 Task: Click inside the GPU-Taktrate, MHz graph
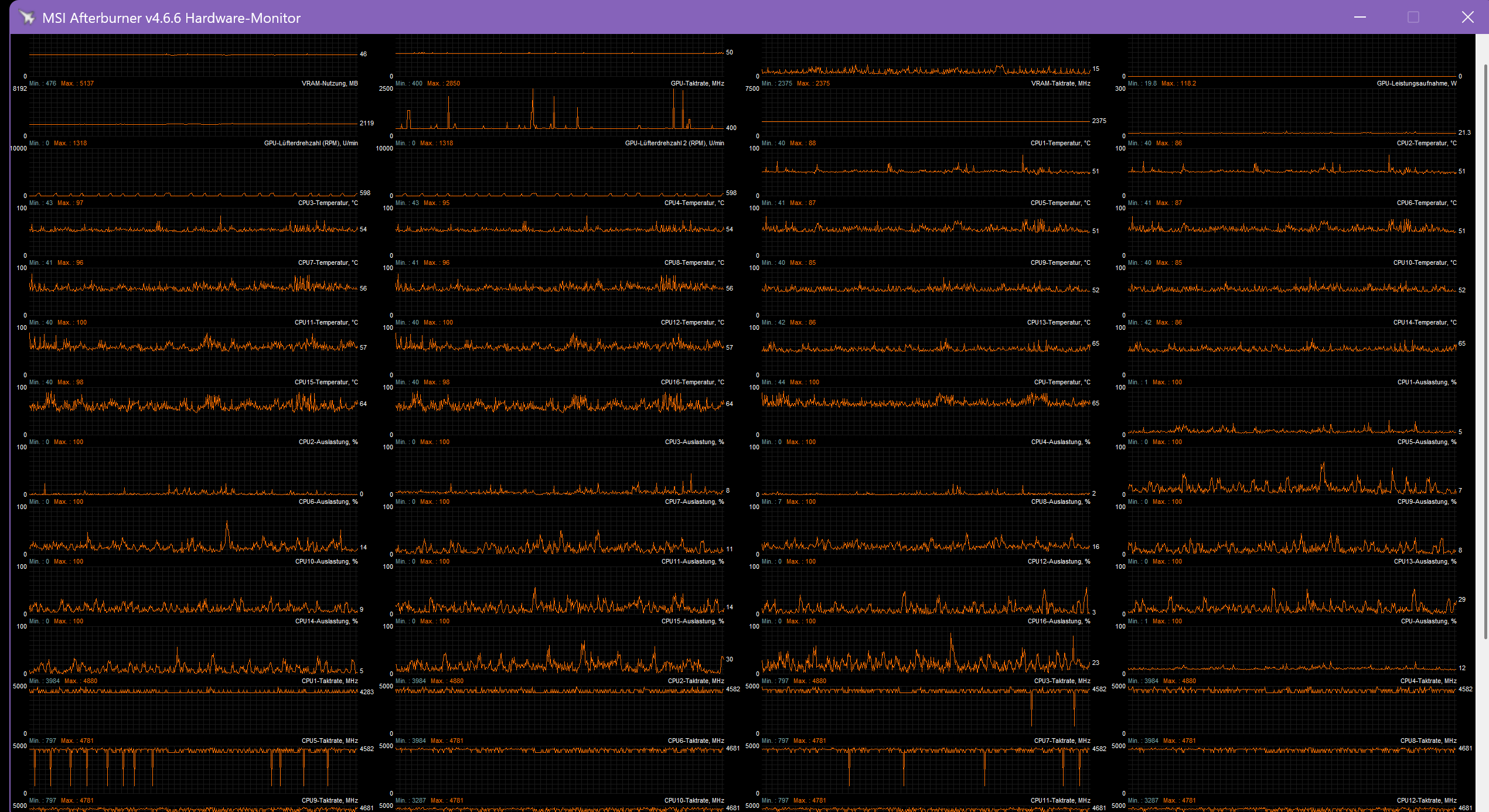click(560, 111)
